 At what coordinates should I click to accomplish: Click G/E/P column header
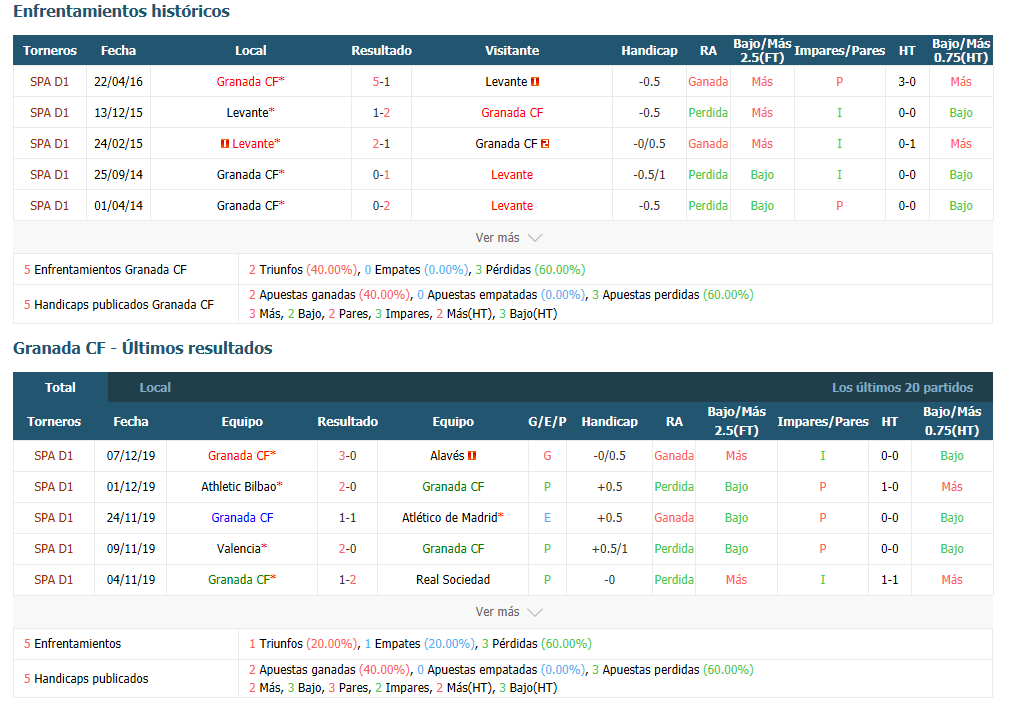[547, 422]
